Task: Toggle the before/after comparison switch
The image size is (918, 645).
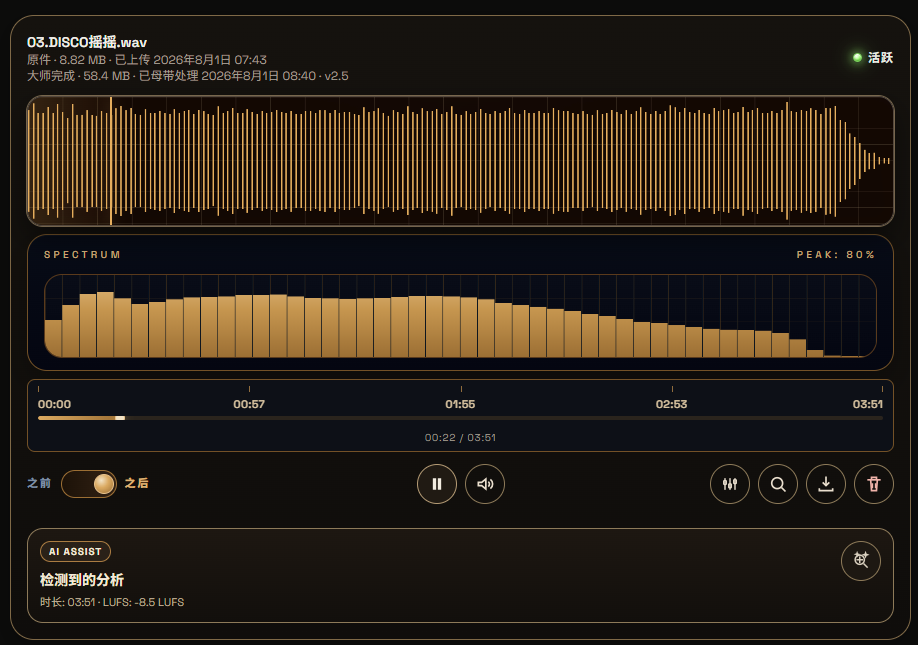Action: 88,484
